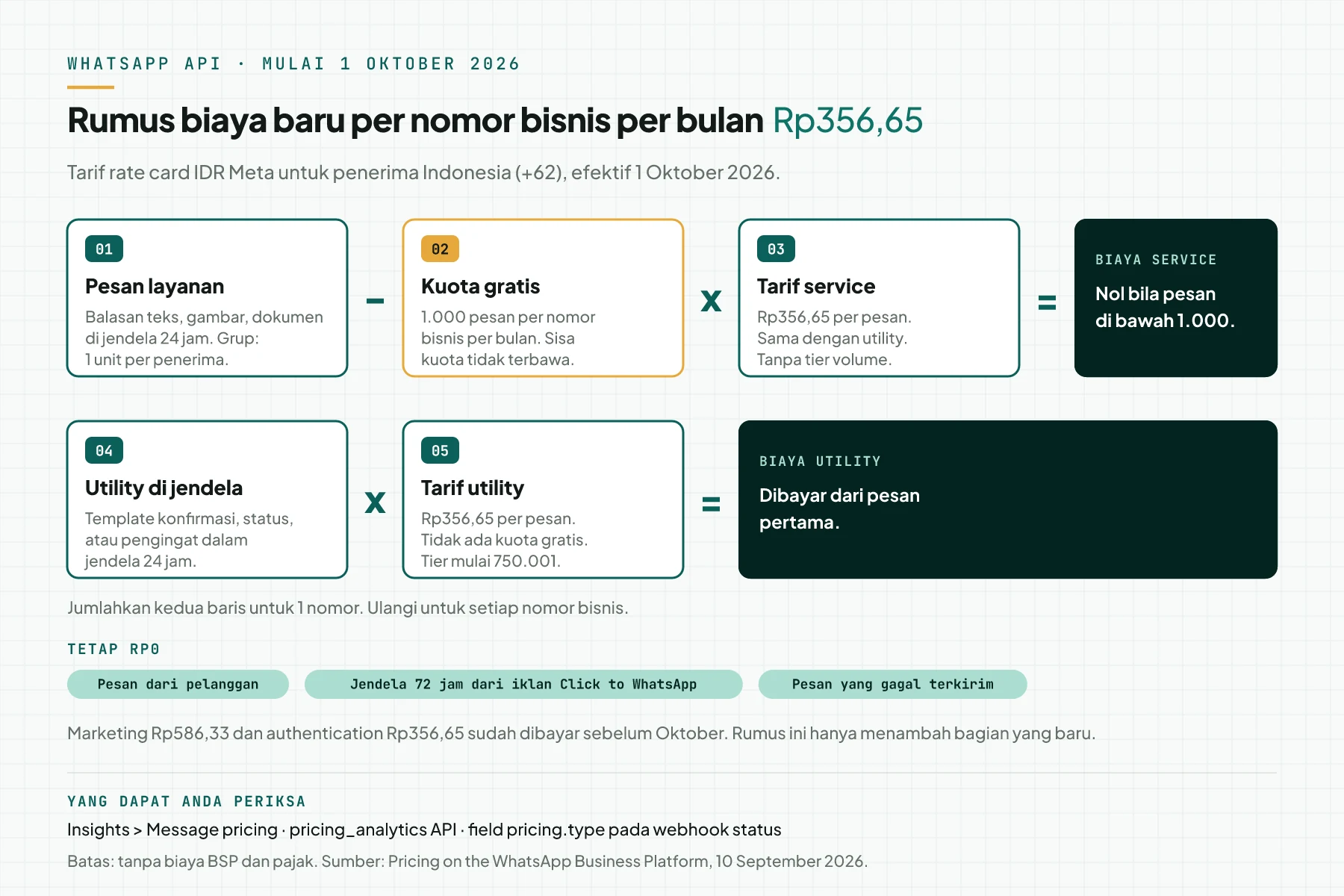The height and width of the screenshot is (896, 1344).
Task: Click 'Nol bila pesan di bawah 1.000.' text
Action: 1165,307
